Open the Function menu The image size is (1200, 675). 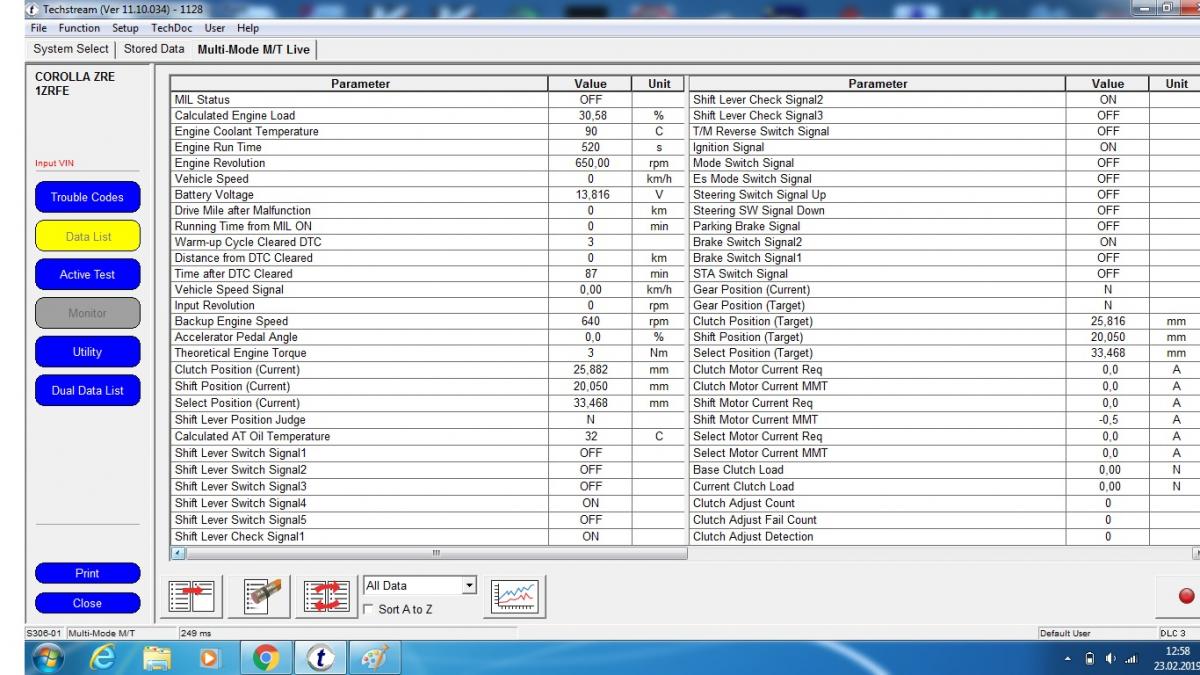tap(79, 28)
